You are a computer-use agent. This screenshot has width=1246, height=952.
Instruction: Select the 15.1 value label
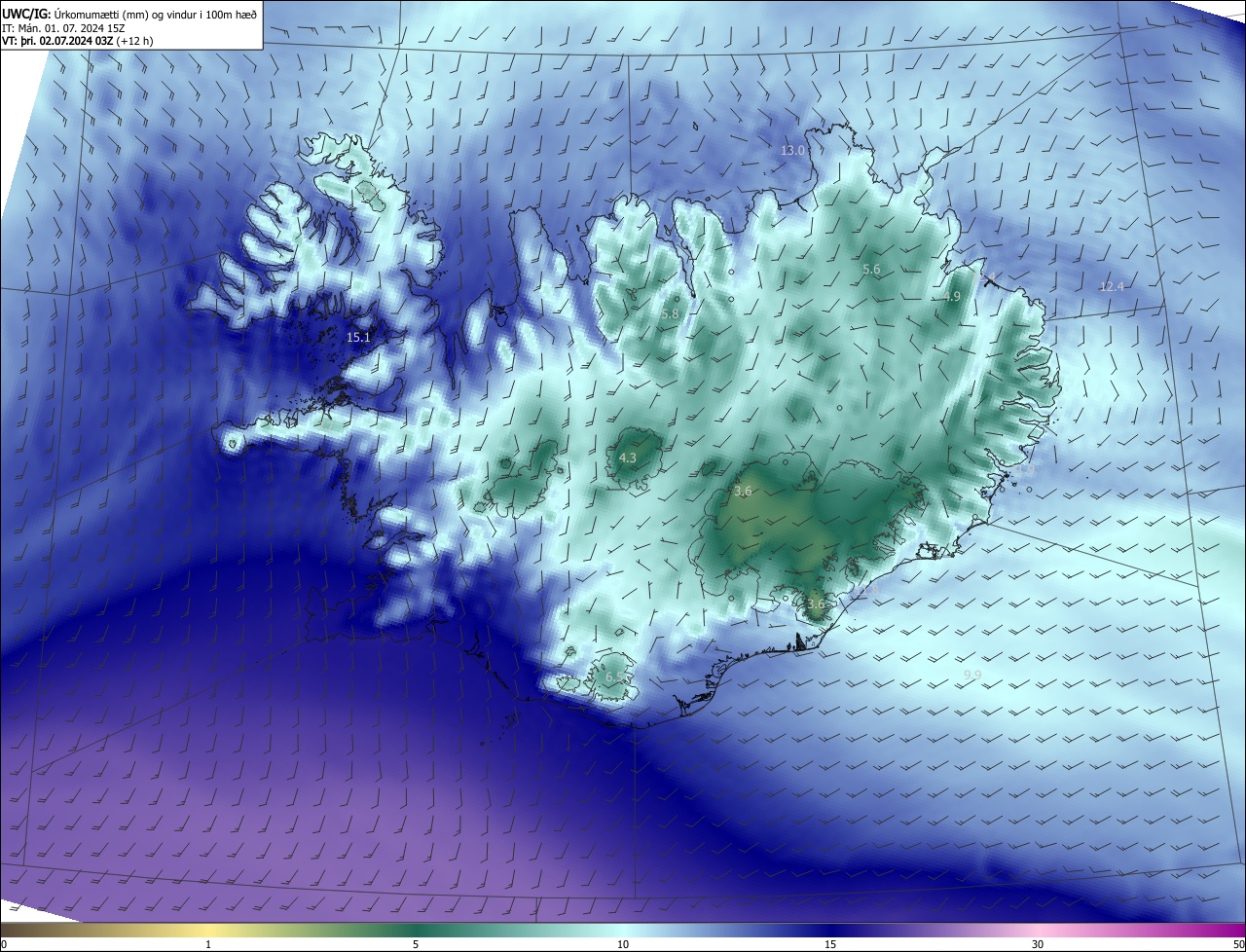pos(359,337)
